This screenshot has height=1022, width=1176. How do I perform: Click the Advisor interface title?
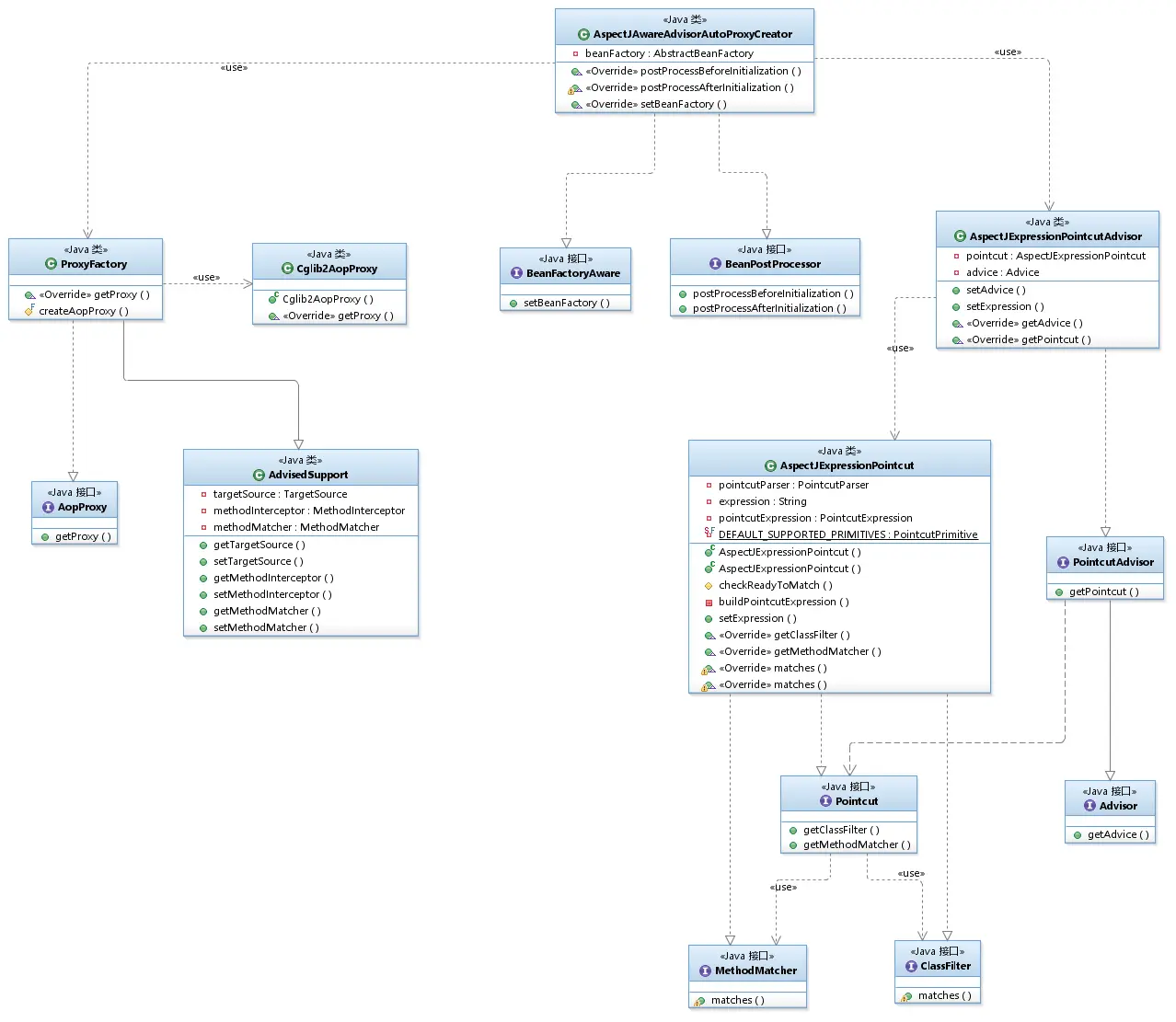click(x=1118, y=806)
